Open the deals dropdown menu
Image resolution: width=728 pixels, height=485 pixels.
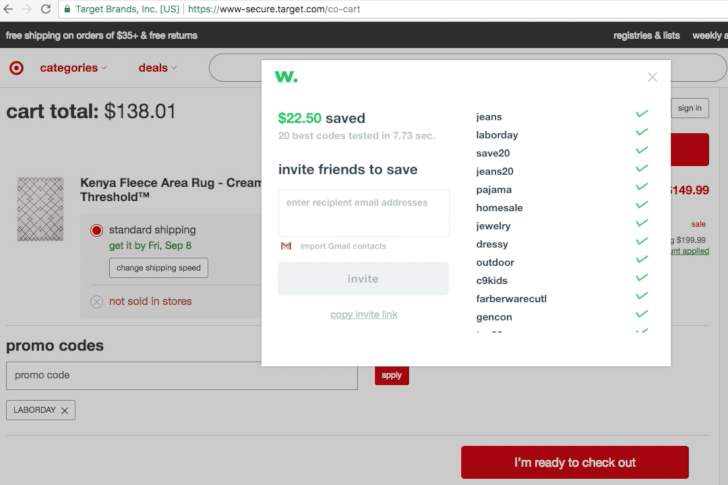pos(157,68)
